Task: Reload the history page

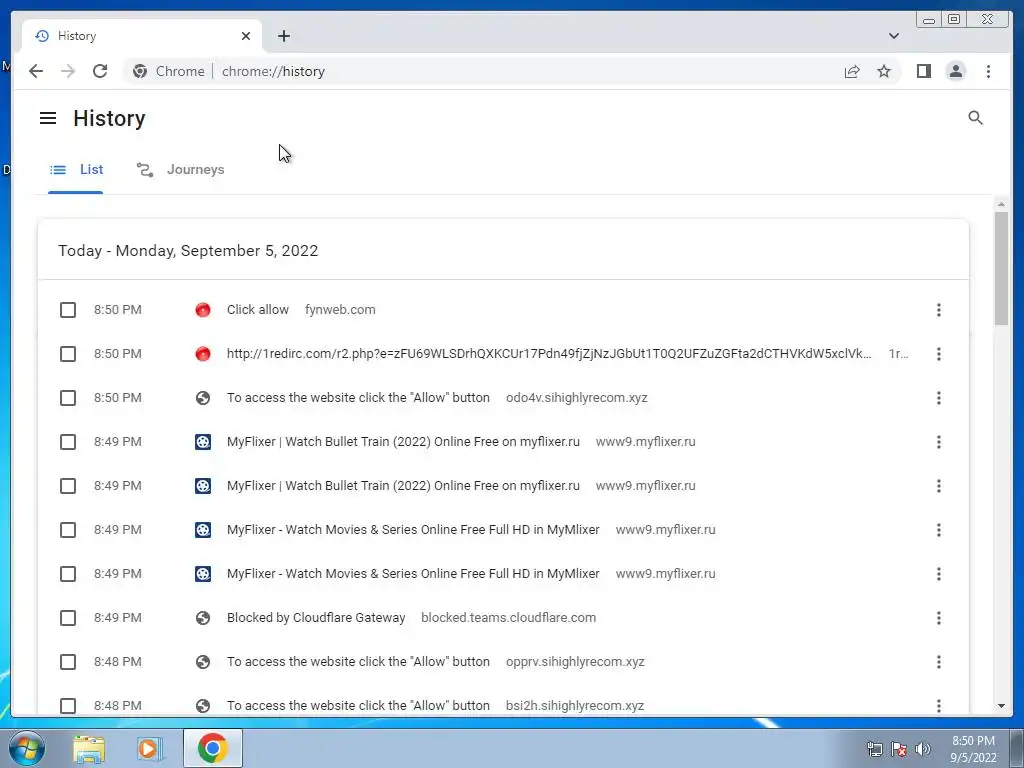Action: coord(100,71)
